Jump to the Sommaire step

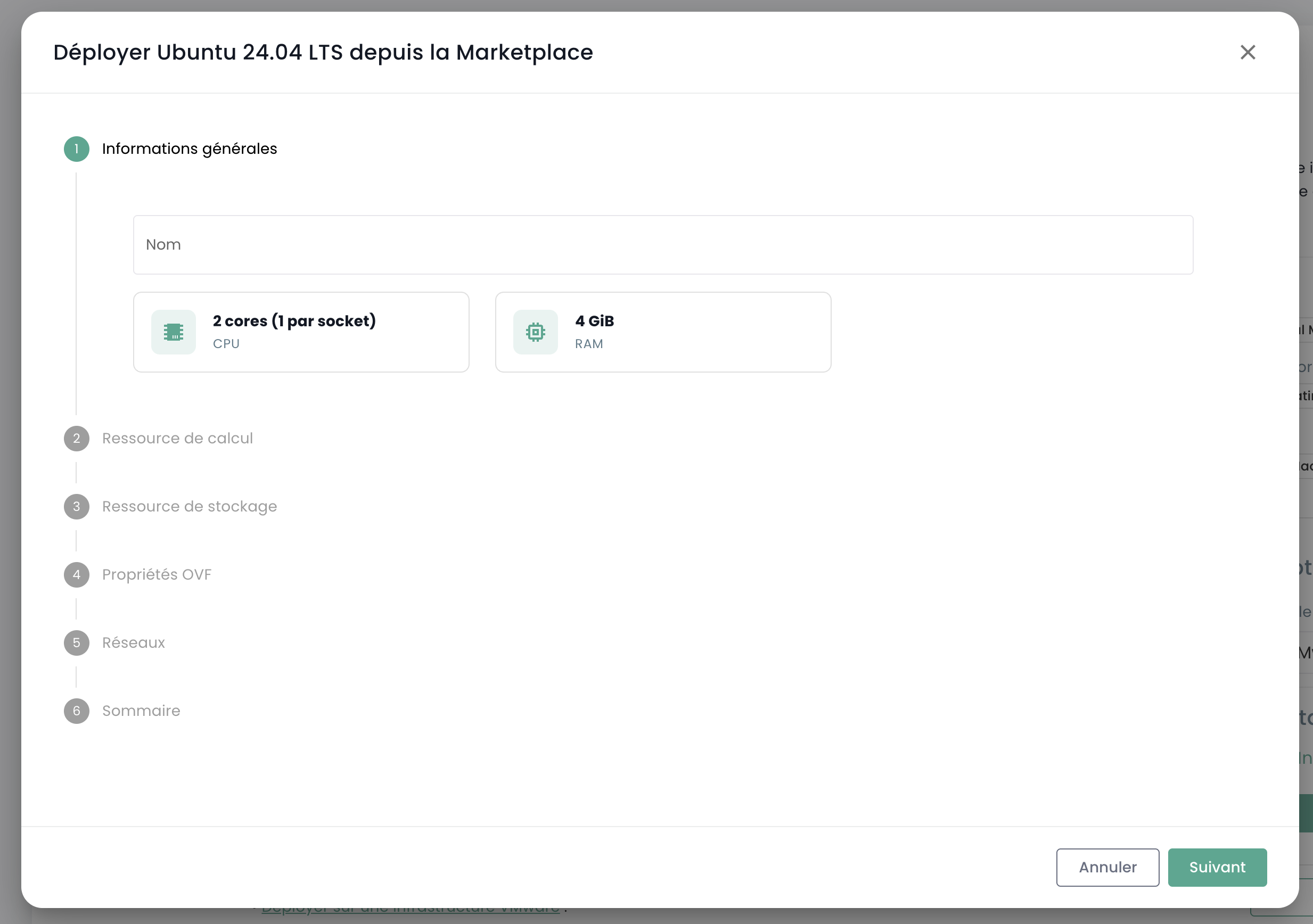point(141,711)
